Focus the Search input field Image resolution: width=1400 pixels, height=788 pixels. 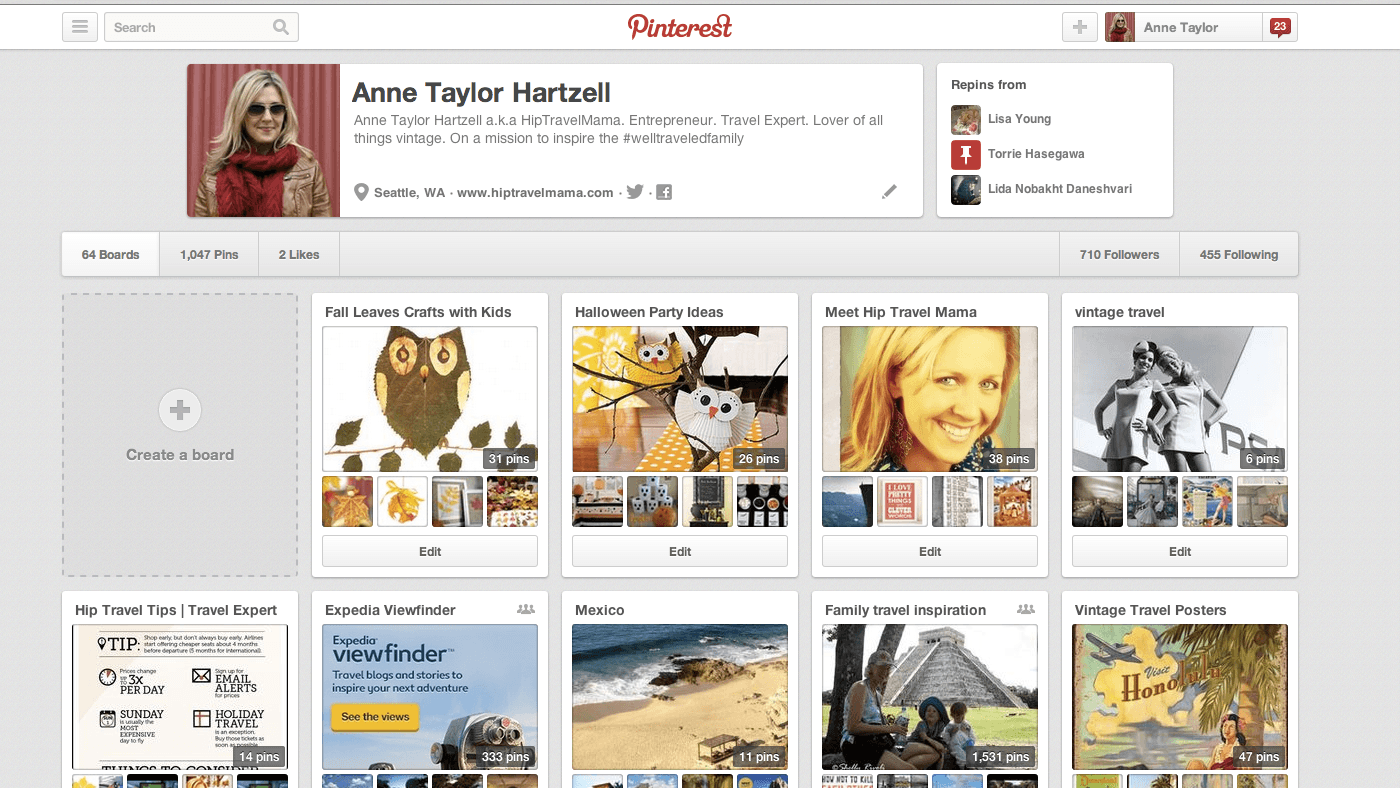coord(201,27)
